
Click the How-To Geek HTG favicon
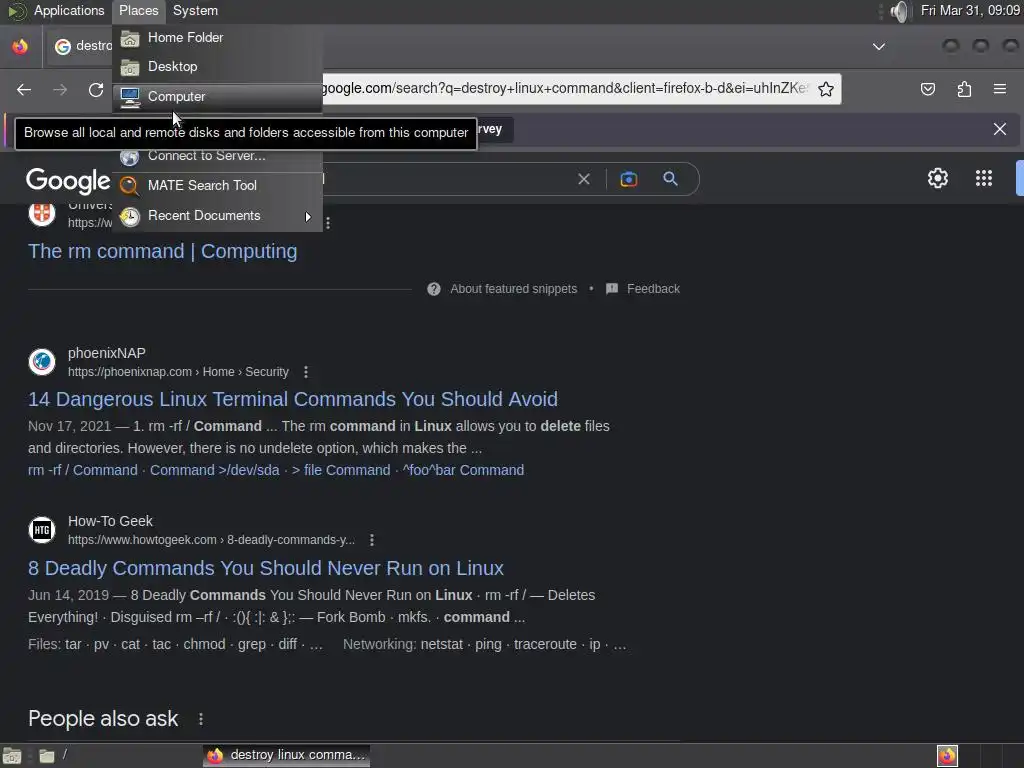tap(42, 530)
